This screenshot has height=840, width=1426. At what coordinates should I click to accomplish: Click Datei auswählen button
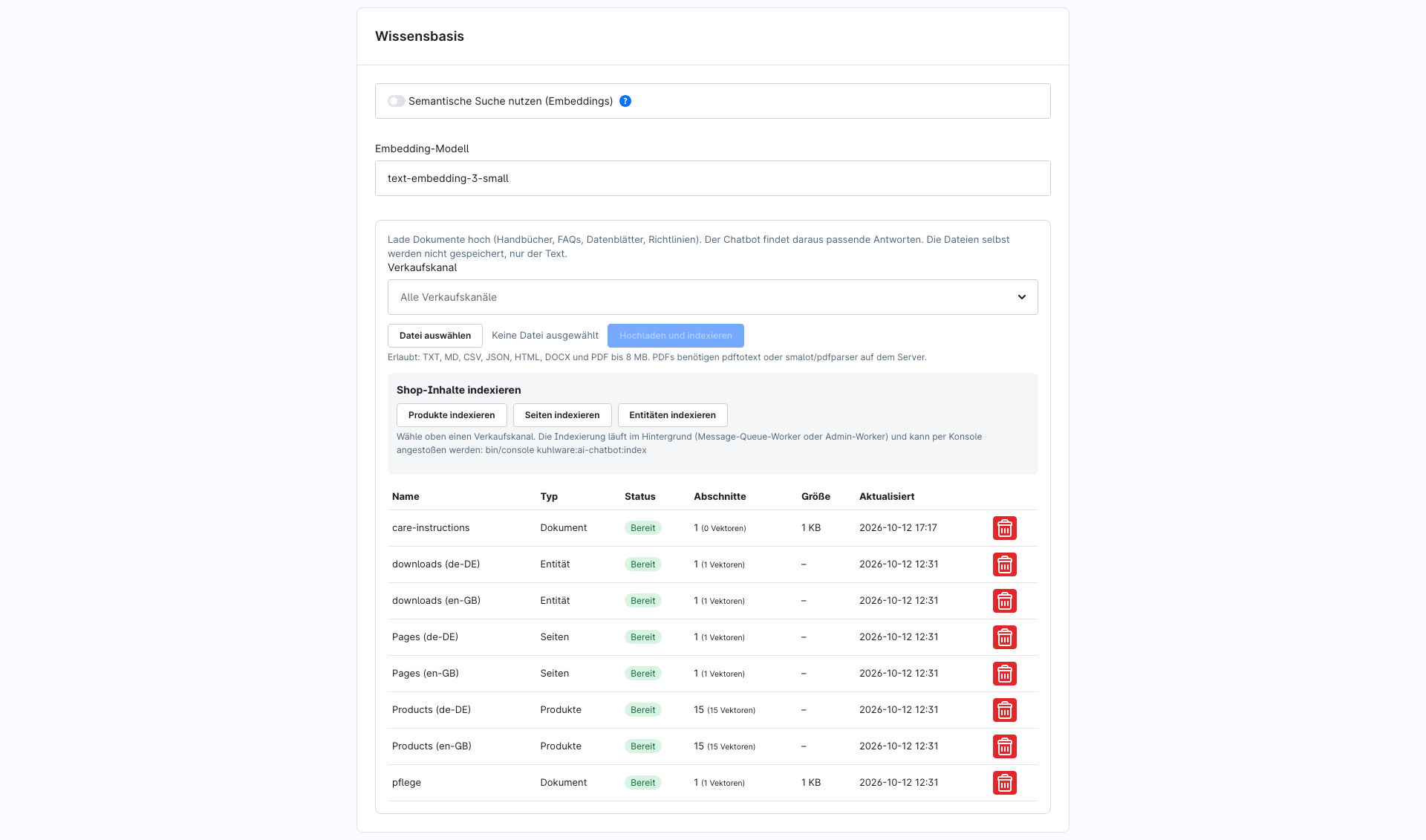[x=435, y=336]
